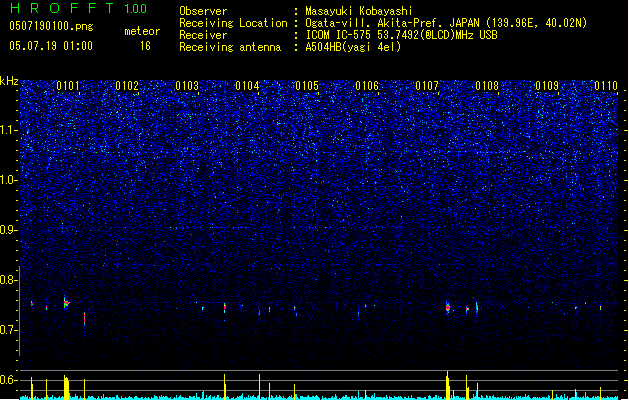Click the 0.7 kHz axis label
629x400 pixels.
(x=9, y=330)
